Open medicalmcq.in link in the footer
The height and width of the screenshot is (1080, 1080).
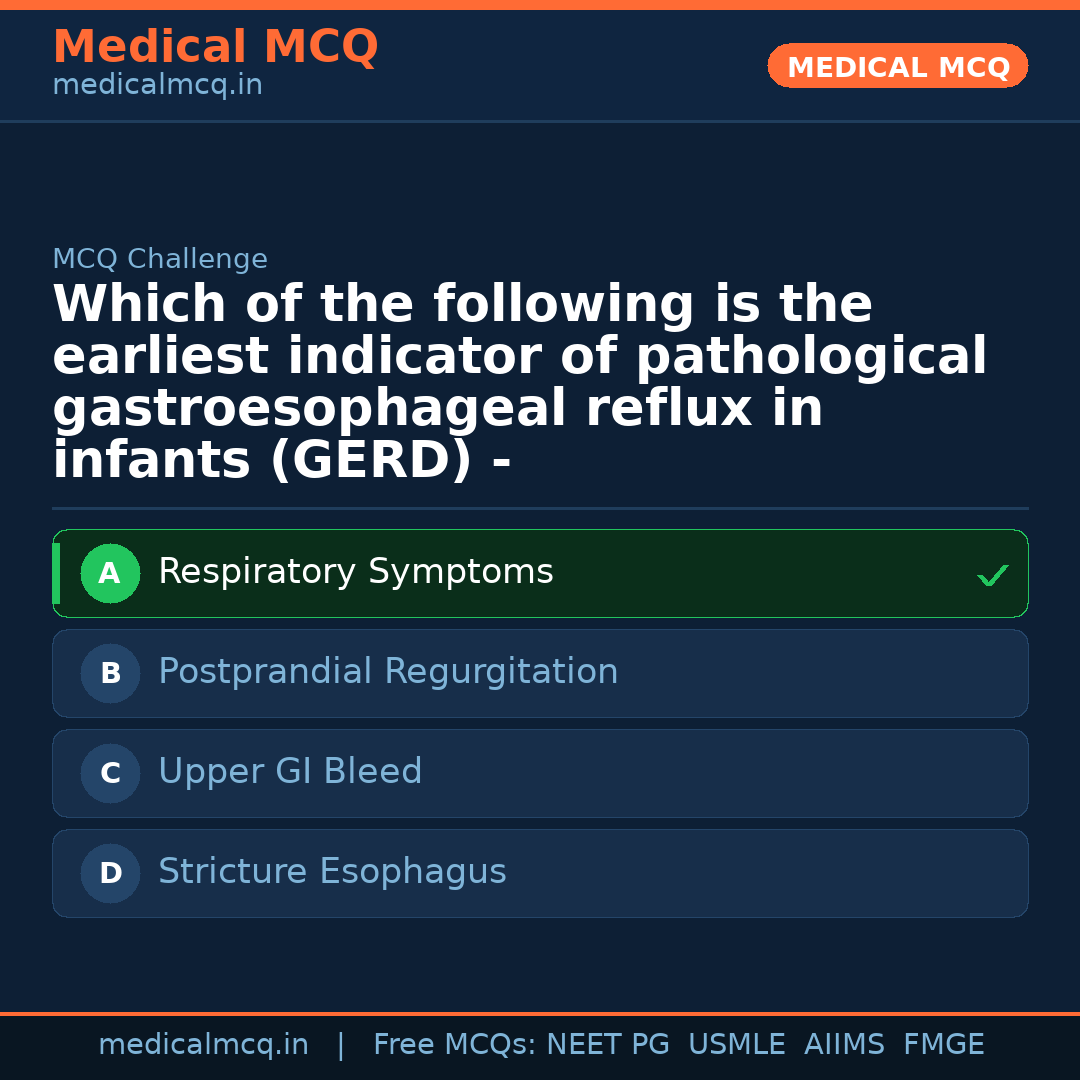pyautogui.click(x=203, y=1045)
